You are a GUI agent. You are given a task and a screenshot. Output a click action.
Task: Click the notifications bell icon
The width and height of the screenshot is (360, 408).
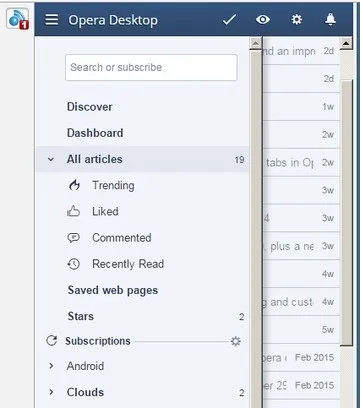[x=330, y=20]
